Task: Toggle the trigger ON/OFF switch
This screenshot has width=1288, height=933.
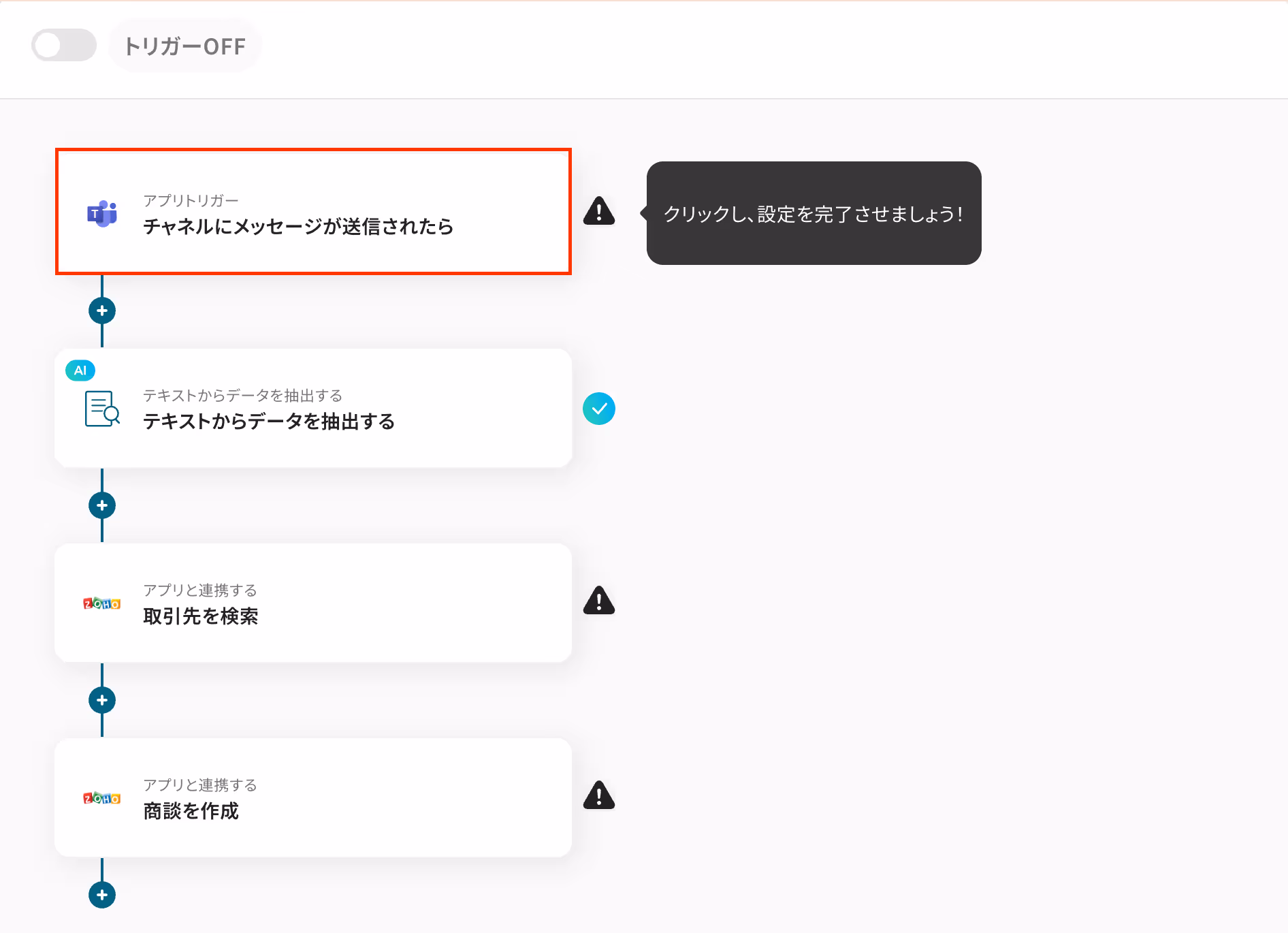Action: click(x=64, y=45)
